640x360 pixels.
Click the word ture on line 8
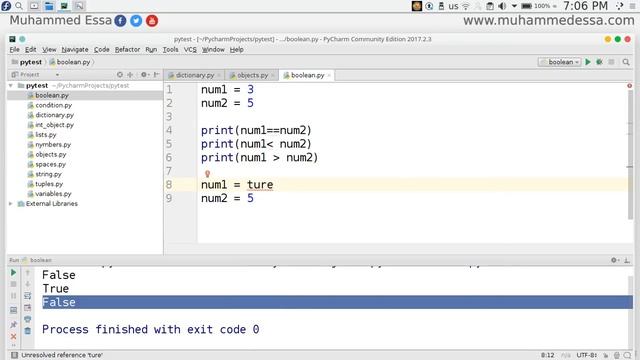[x=260, y=184]
